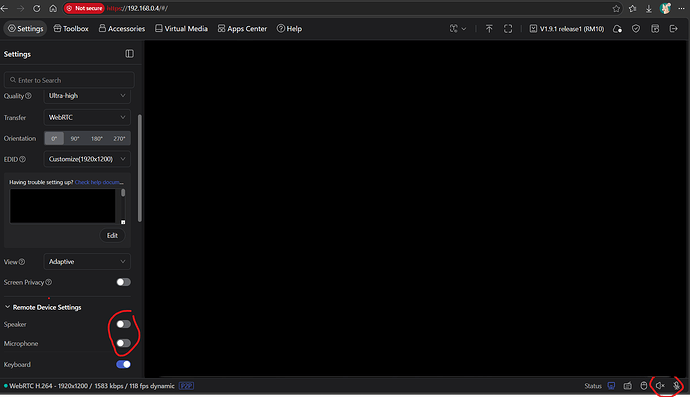Open the Quality Ultra-high dropdown

point(87,96)
